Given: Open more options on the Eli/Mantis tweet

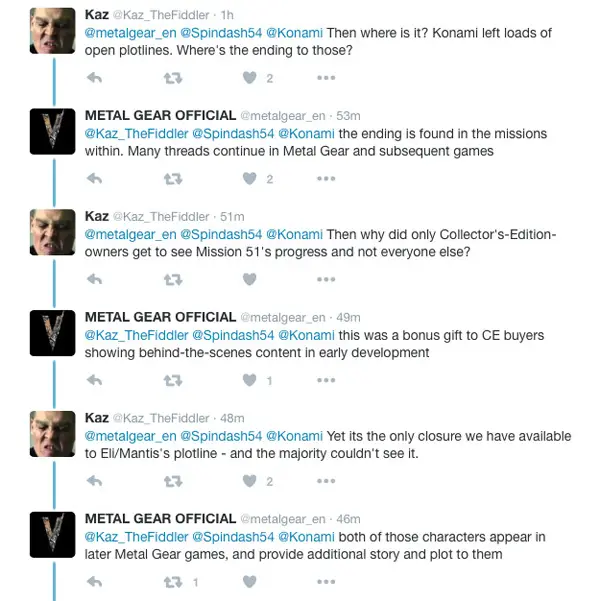Looking at the screenshot, I should [x=326, y=481].
